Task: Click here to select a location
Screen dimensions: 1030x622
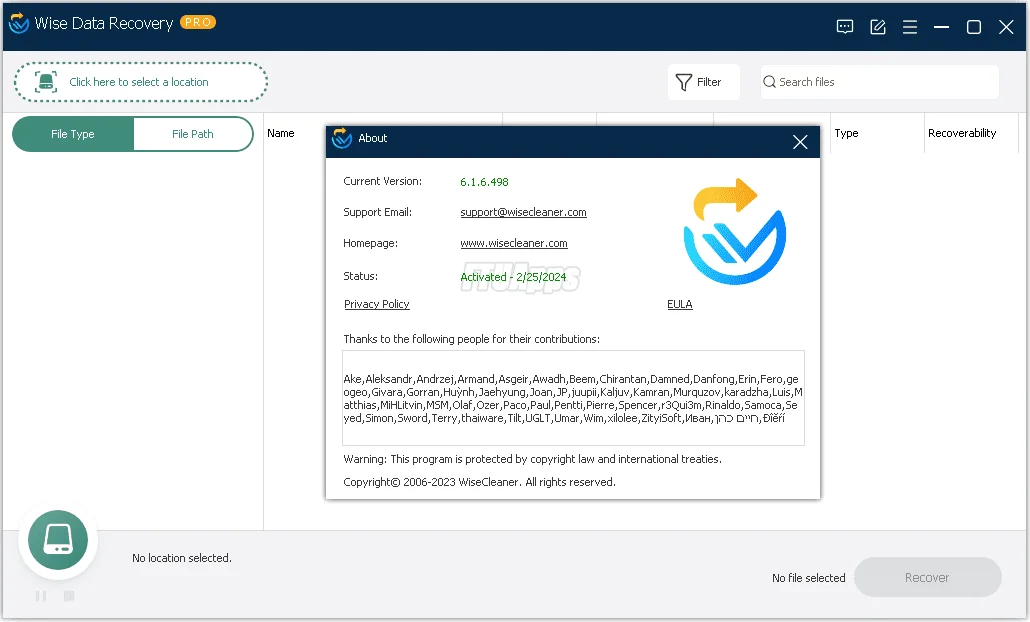Action: [141, 82]
